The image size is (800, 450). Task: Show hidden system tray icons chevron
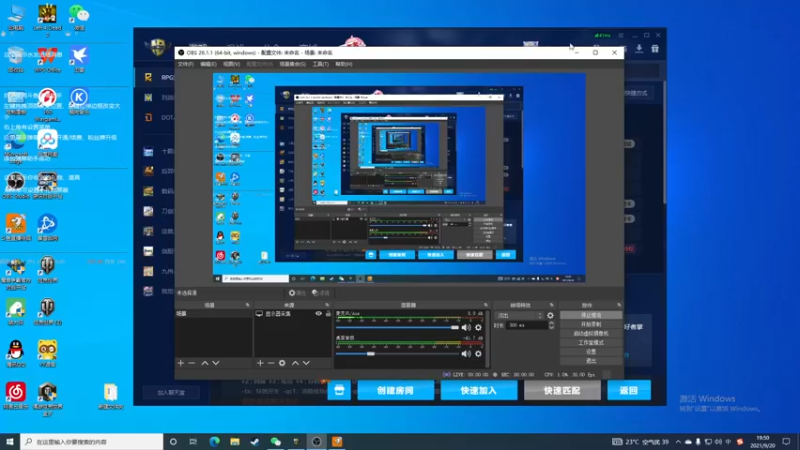tap(678, 442)
